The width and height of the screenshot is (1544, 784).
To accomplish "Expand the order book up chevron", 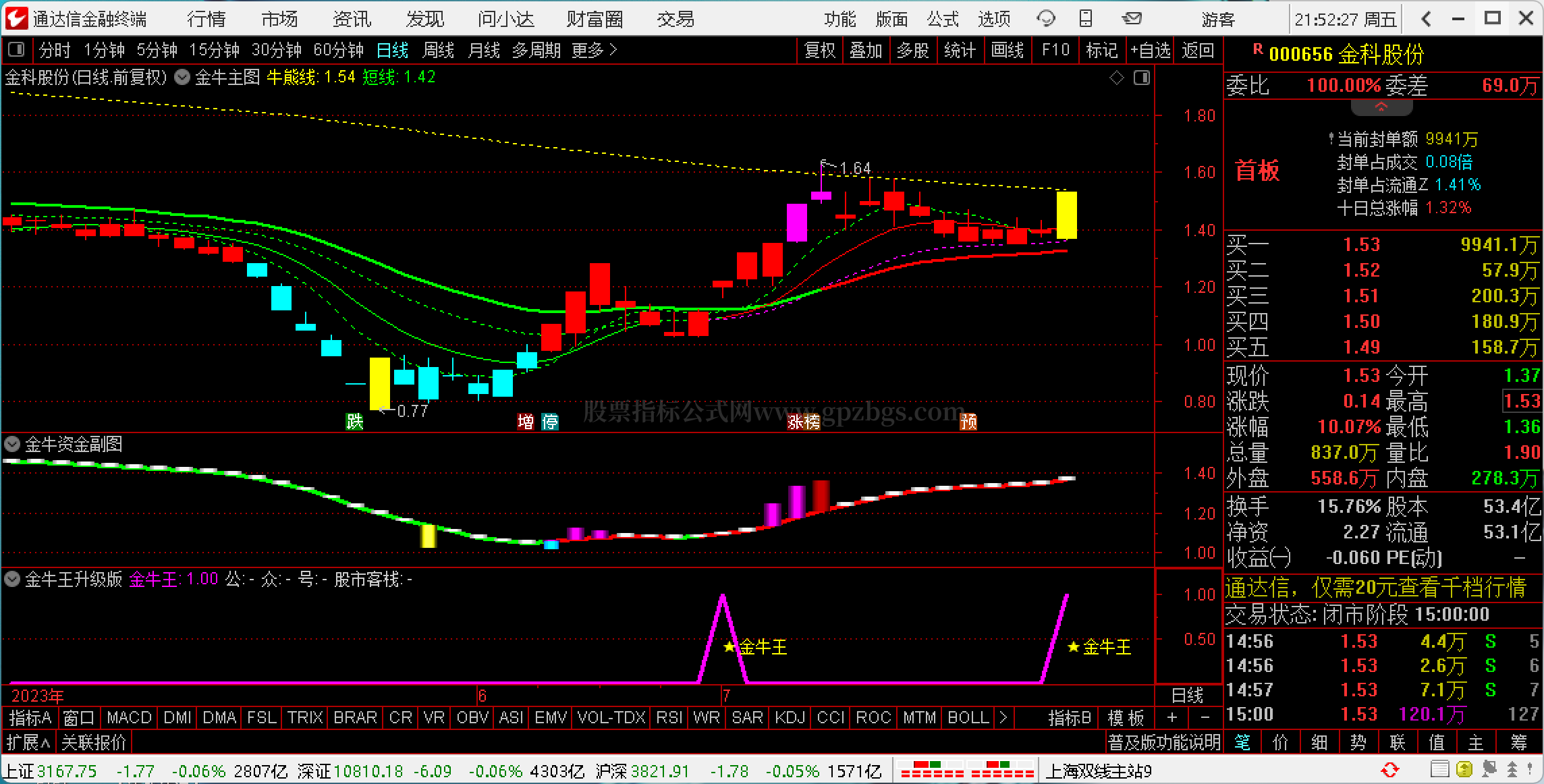I will 1381,107.
